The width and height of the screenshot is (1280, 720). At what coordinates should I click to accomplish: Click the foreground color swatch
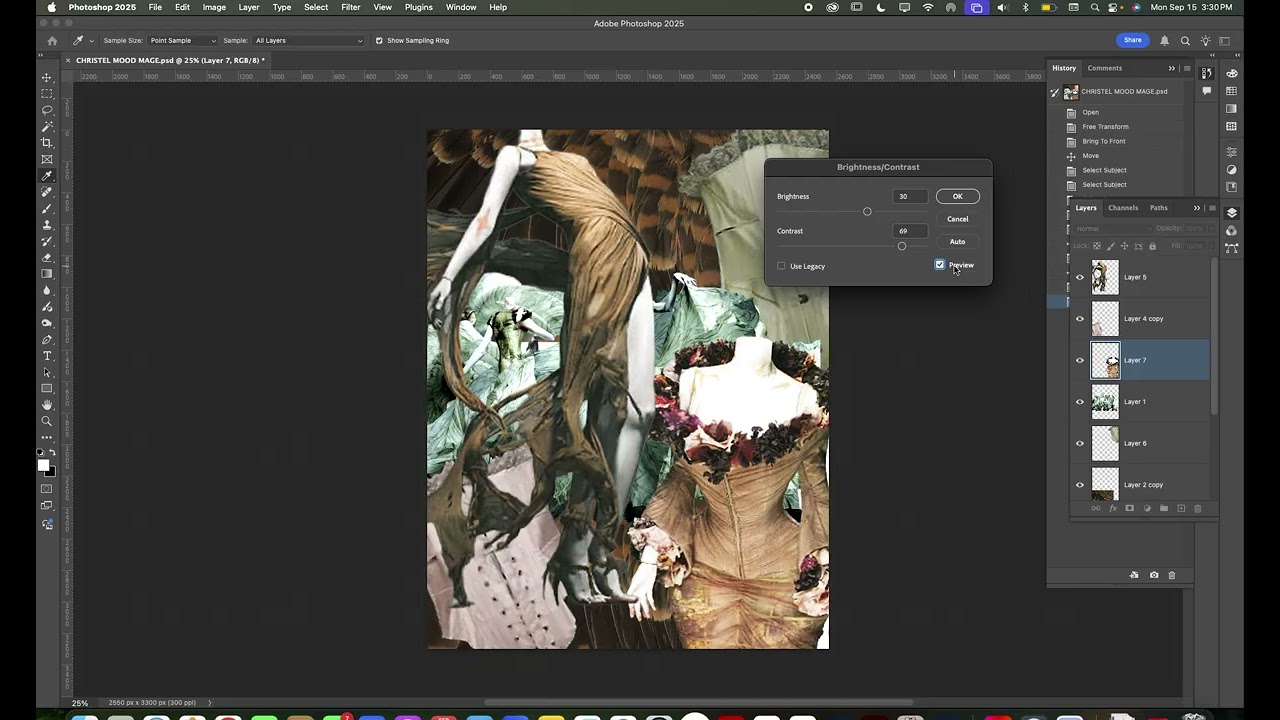coord(43,466)
